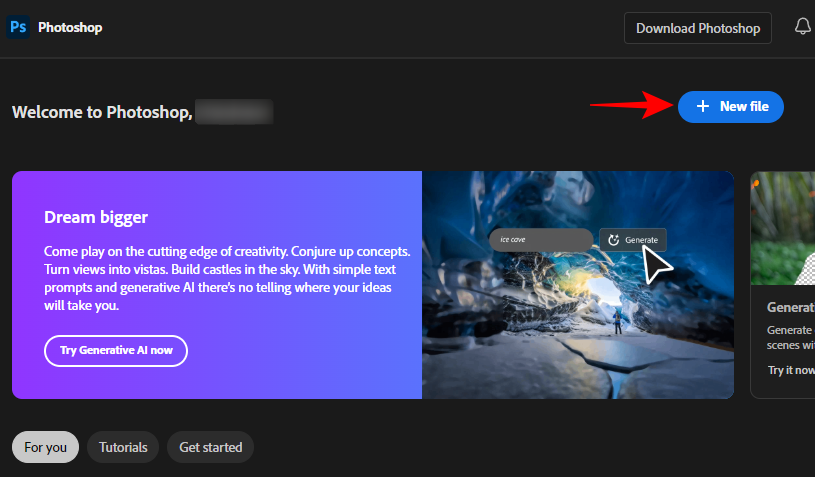
Task: Click the Download Photoshop button
Action: 698,28
